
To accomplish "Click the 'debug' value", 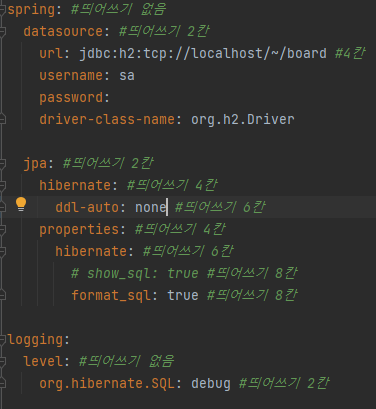I will (x=211, y=384).
